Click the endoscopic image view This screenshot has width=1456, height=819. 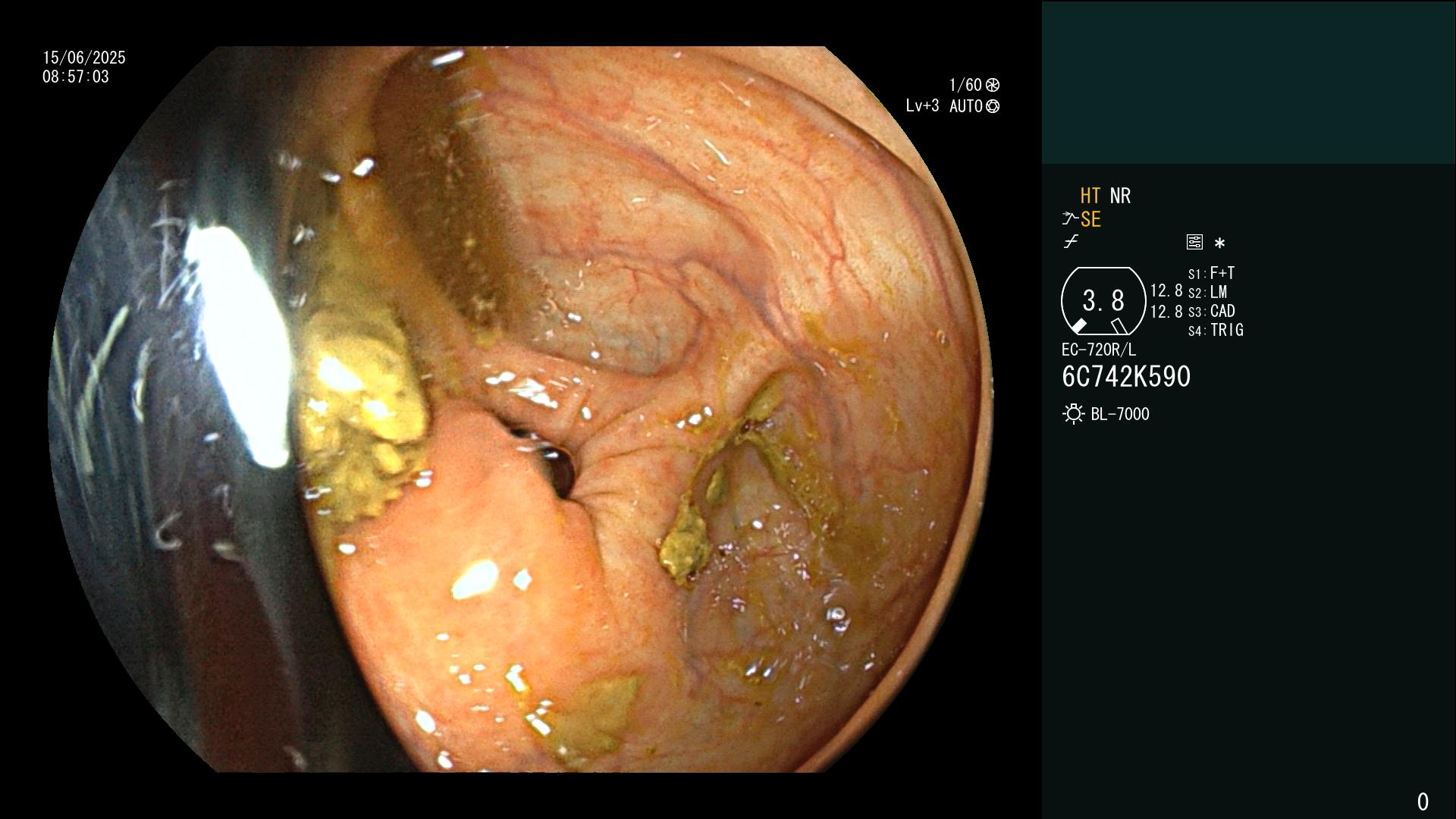click(x=520, y=409)
